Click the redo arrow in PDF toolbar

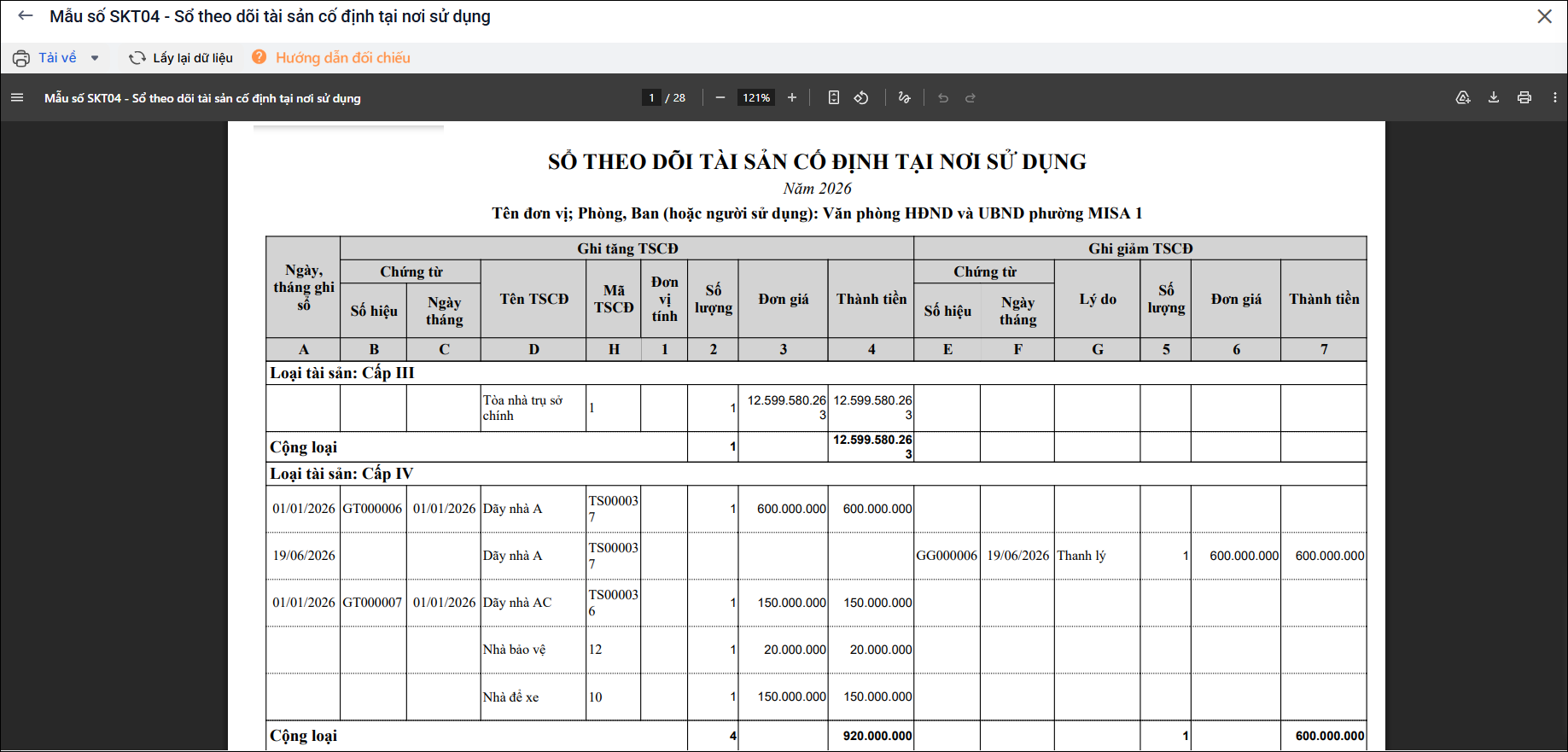point(971,98)
